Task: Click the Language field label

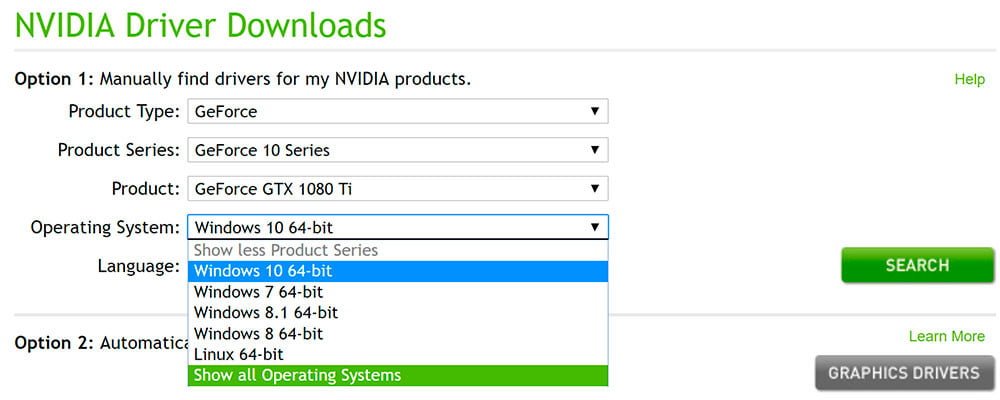Action: (138, 266)
